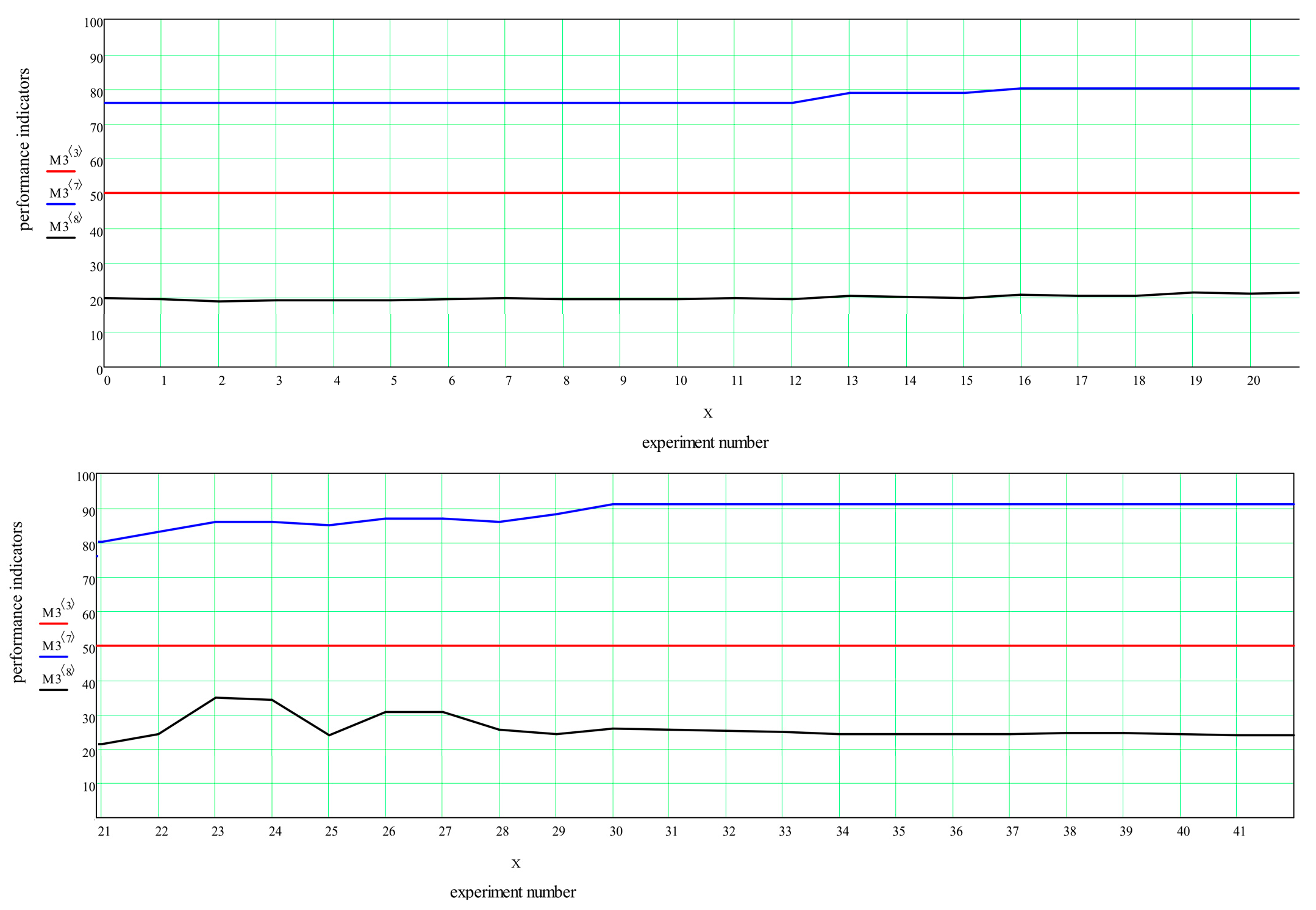Click y-axis value 100 on top chart

click(93, 23)
